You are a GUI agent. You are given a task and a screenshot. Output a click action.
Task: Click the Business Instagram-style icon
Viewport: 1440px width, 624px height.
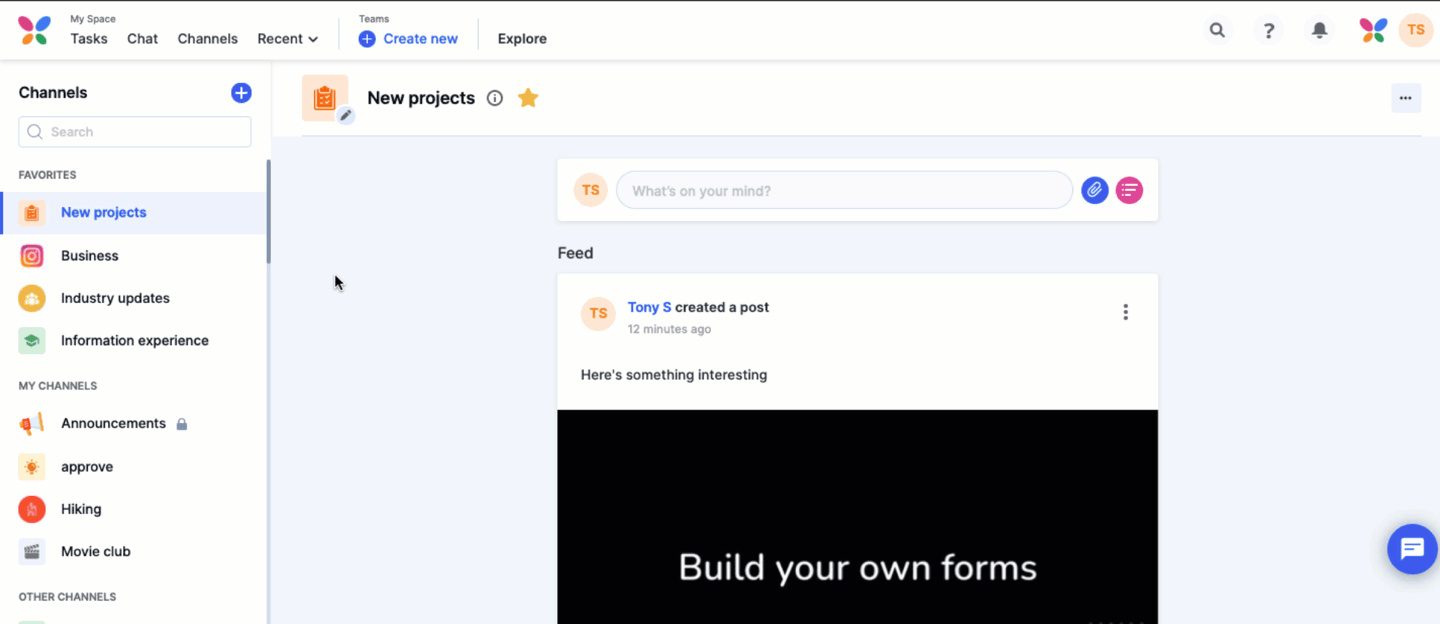[32, 256]
